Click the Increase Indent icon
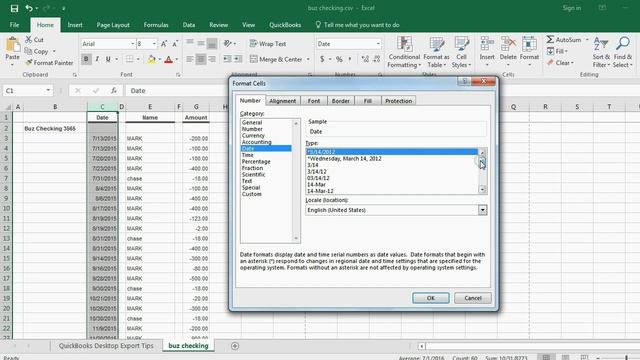The image size is (640, 360). (238, 59)
